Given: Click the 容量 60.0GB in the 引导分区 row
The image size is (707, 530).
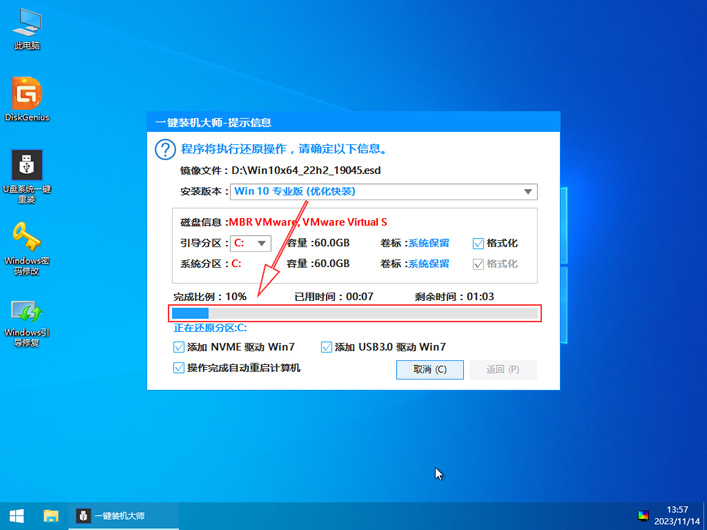Looking at the screenshot, I should click(318, 243).
